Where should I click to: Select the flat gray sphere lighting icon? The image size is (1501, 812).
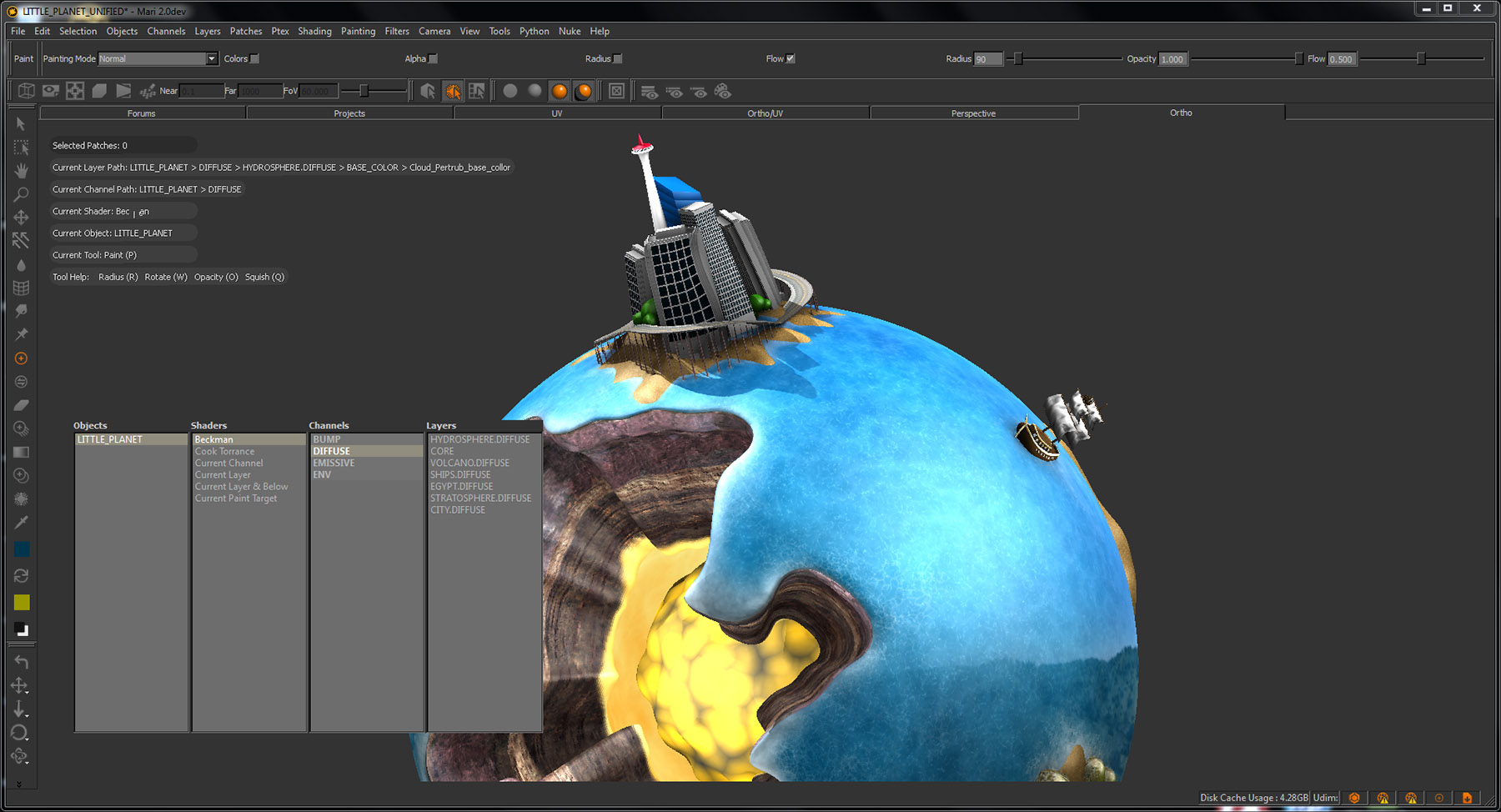[x=510, y=91]
